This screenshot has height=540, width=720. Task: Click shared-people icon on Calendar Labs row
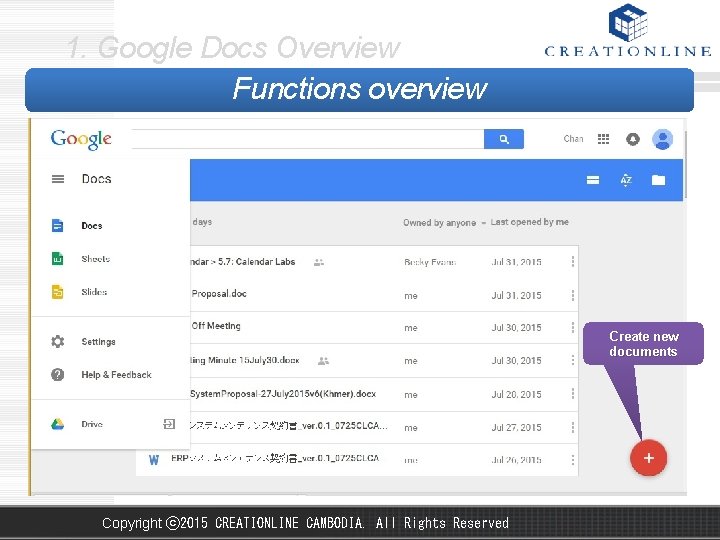click(x=319, y=263)
